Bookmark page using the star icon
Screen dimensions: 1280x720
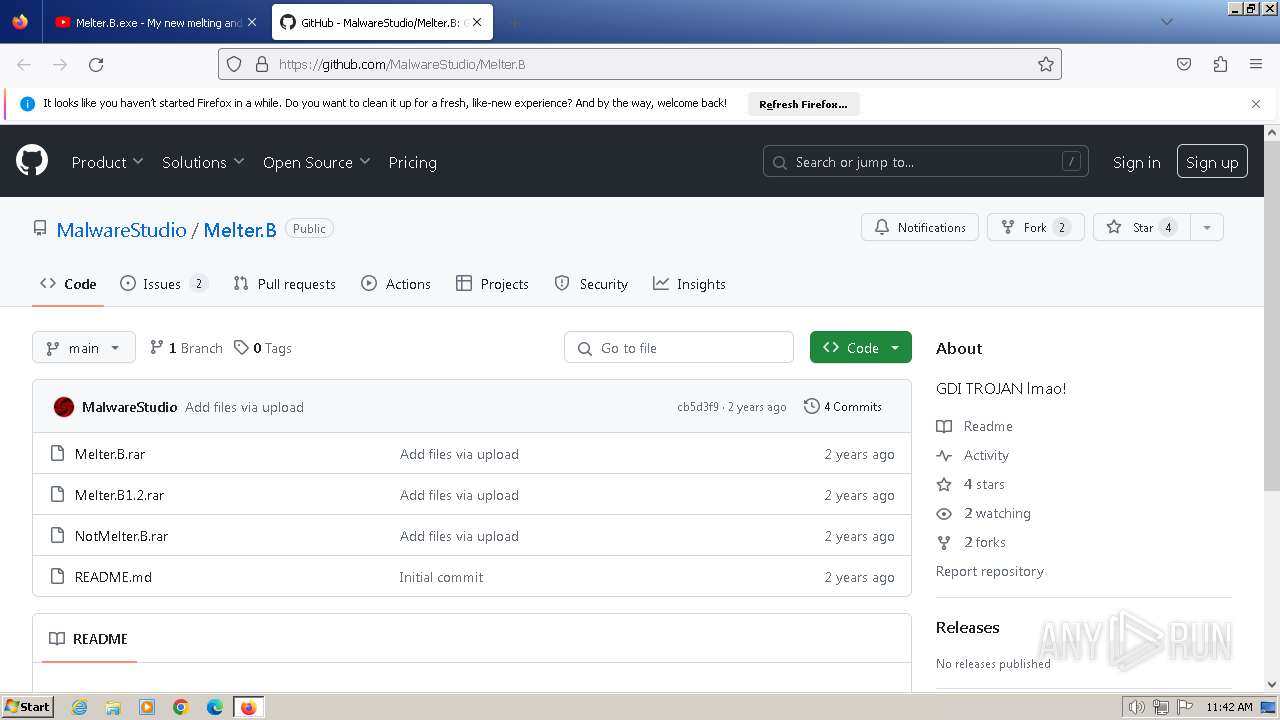point(1046,64)
